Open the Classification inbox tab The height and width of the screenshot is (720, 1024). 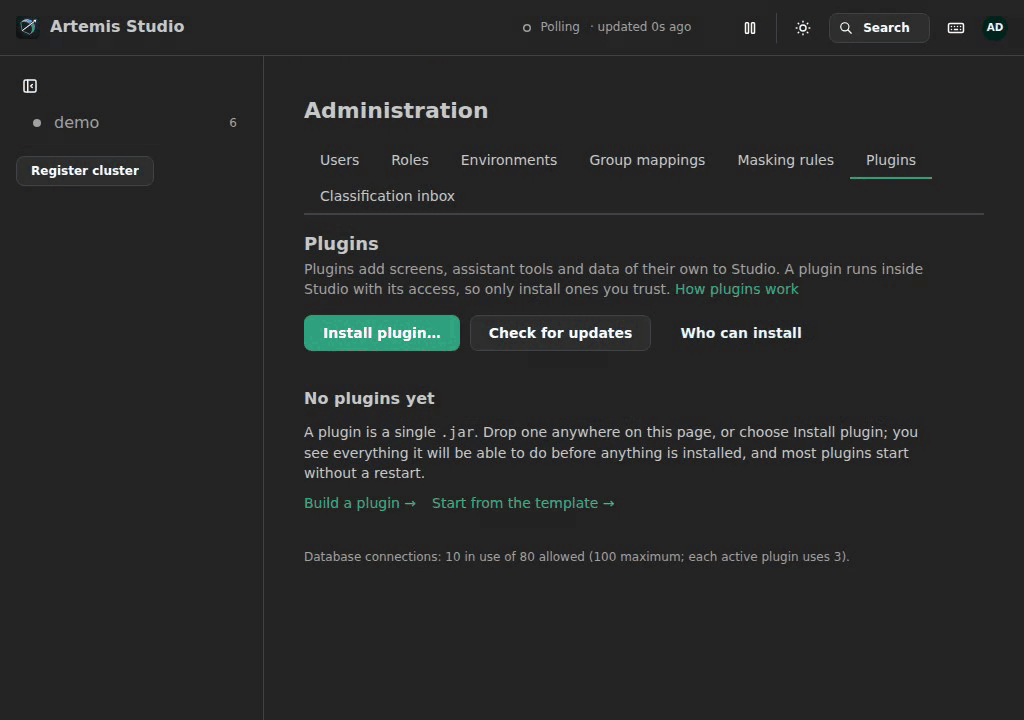[x=387, y=196]
